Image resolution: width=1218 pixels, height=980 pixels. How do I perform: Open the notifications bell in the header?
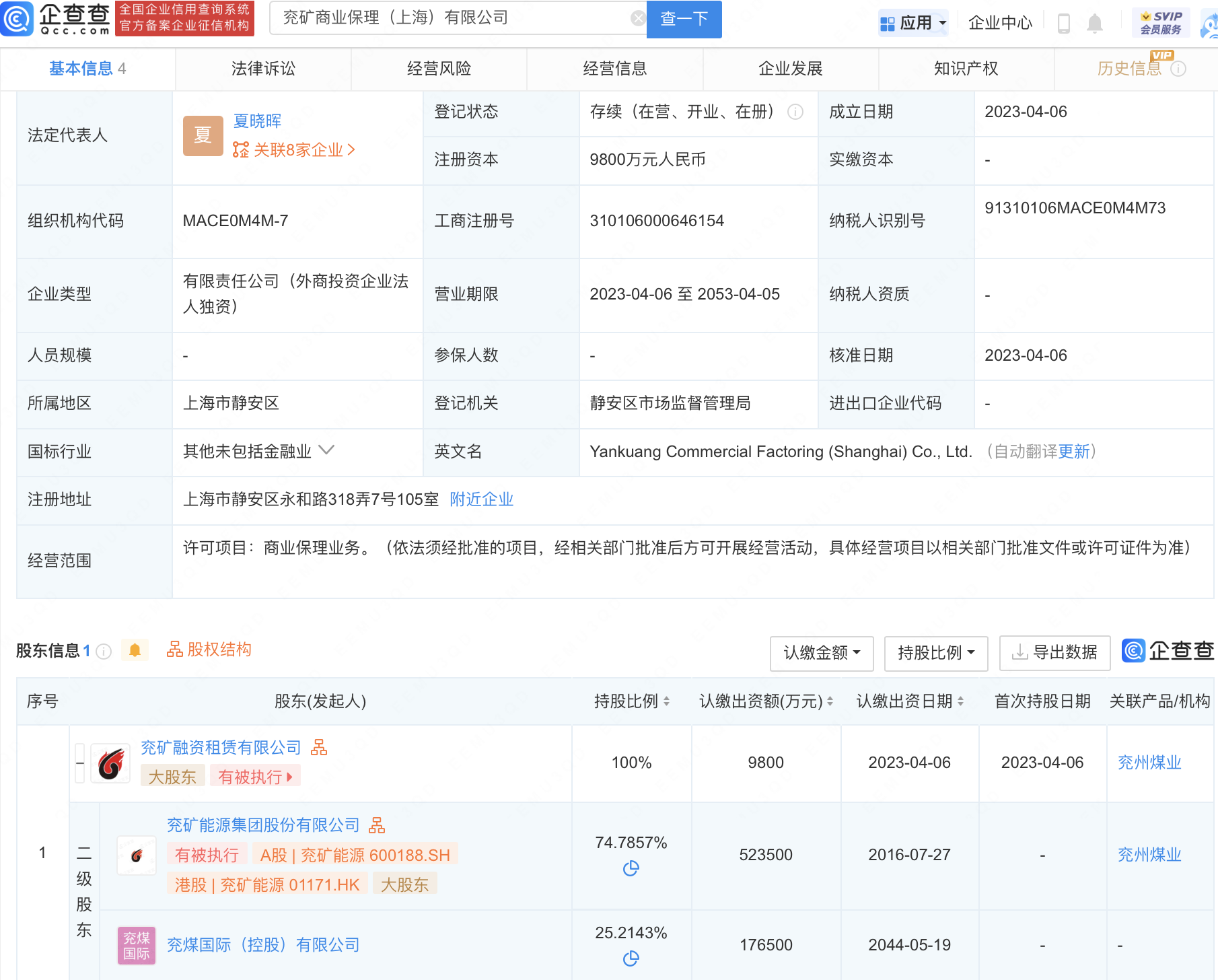(x=1095, y=24)
